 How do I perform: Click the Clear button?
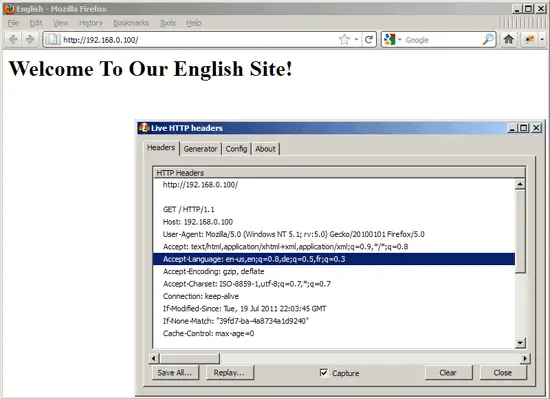(x=448, y=373)
